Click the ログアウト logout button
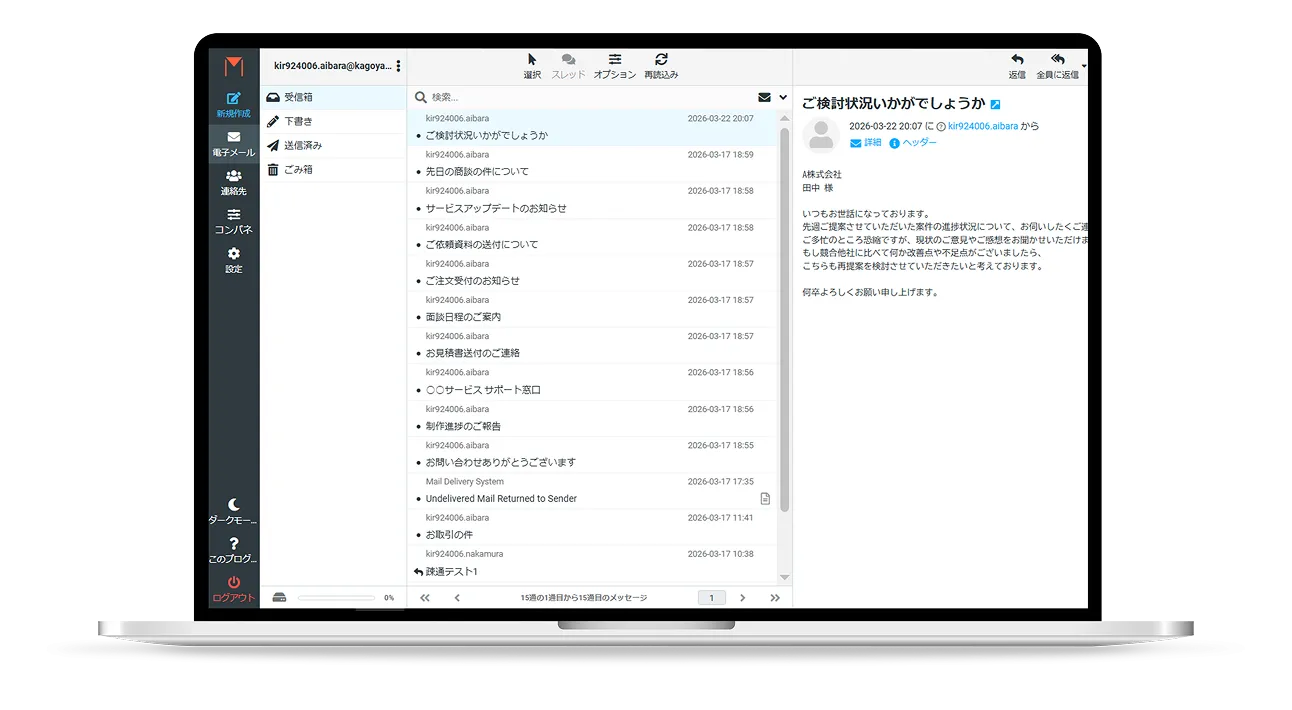 pyautogui.click(x=234, y=589)
